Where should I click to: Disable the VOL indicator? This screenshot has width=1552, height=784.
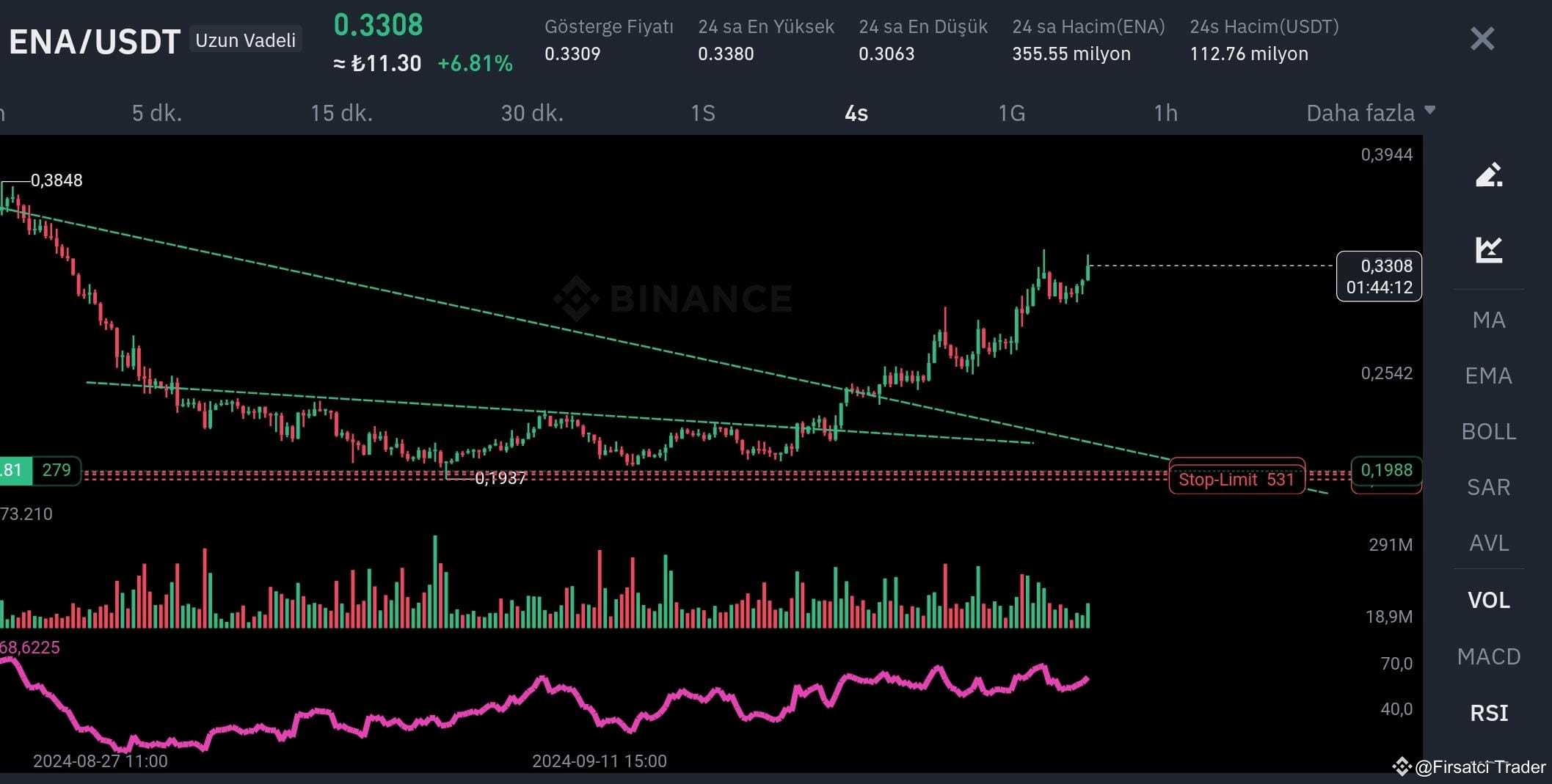[x=1489, y=600]
